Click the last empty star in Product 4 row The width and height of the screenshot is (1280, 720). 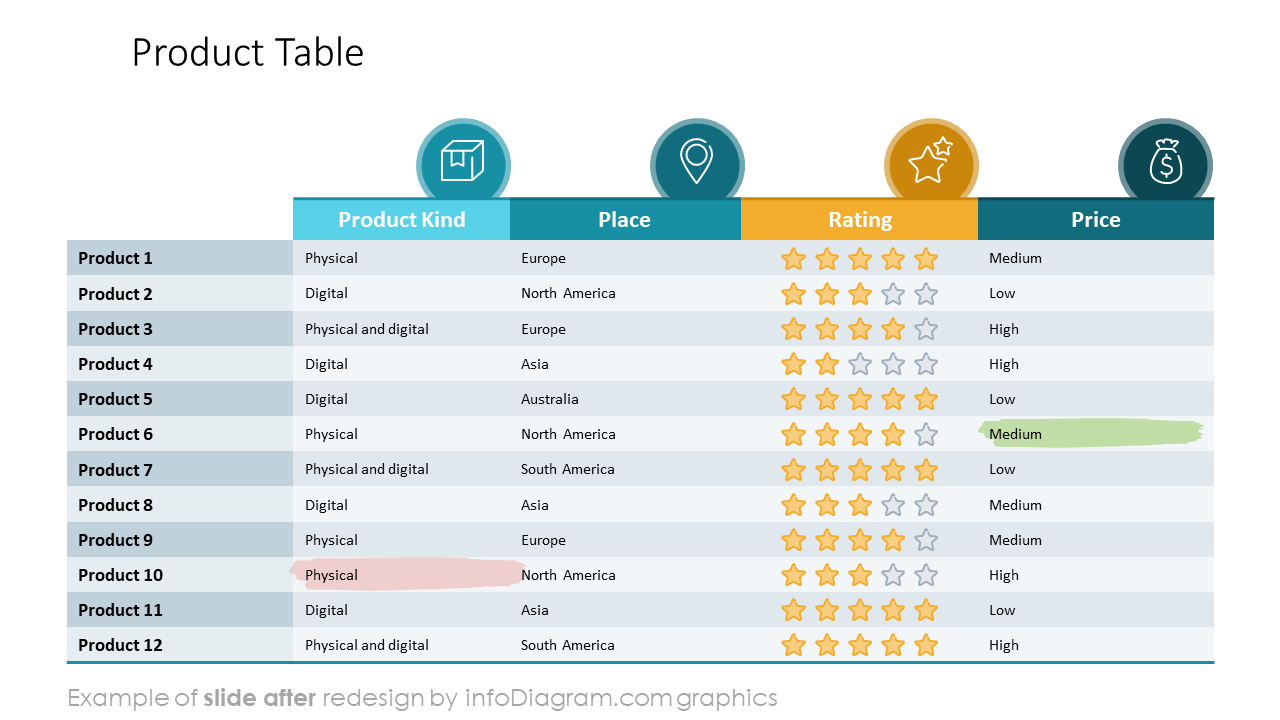[926, 364]
